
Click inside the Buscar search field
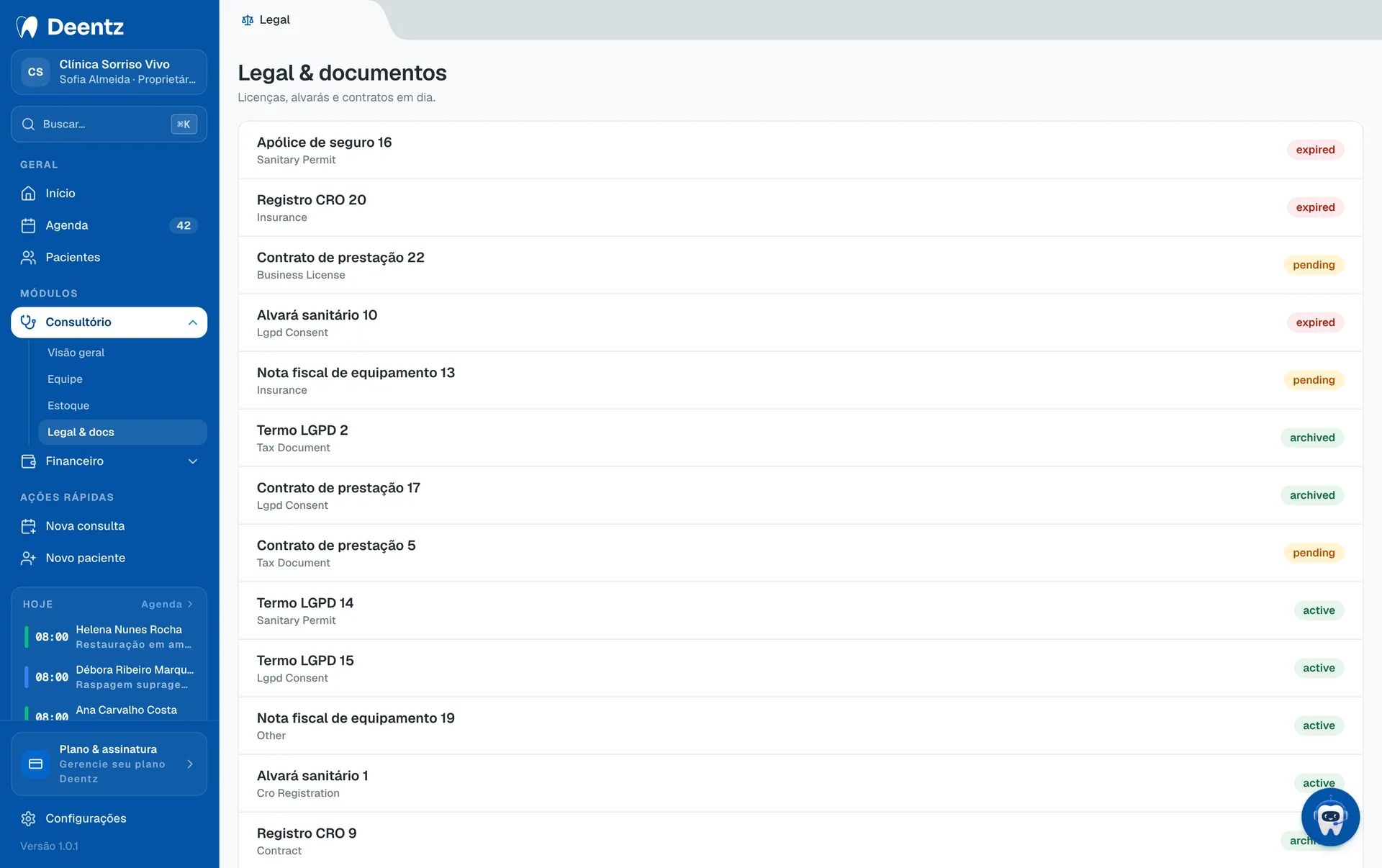coord(109,124)
